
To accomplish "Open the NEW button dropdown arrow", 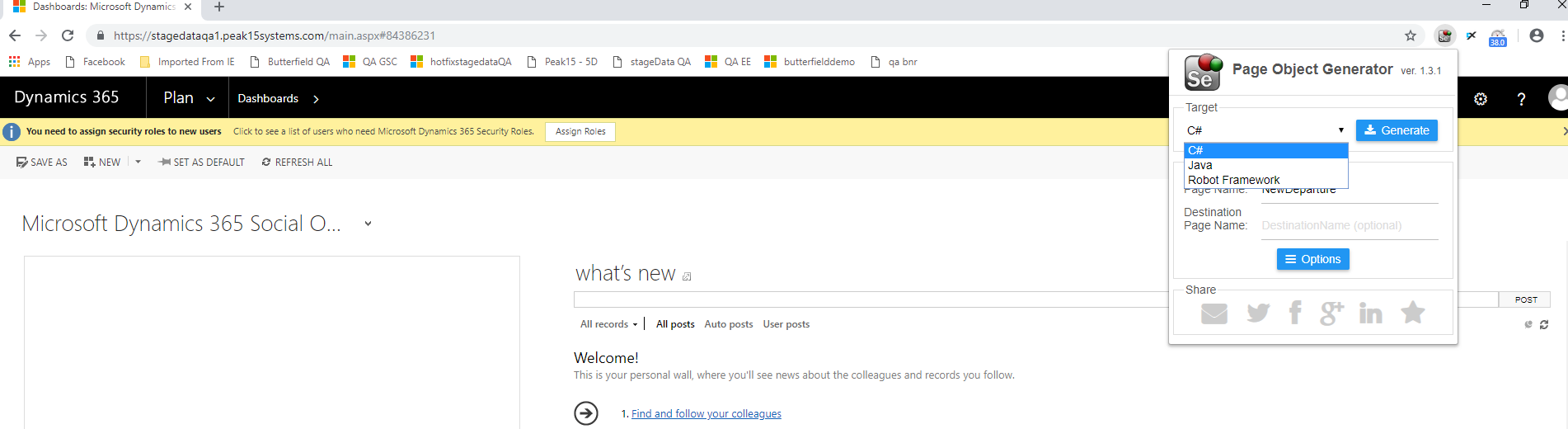I will 138,162.
